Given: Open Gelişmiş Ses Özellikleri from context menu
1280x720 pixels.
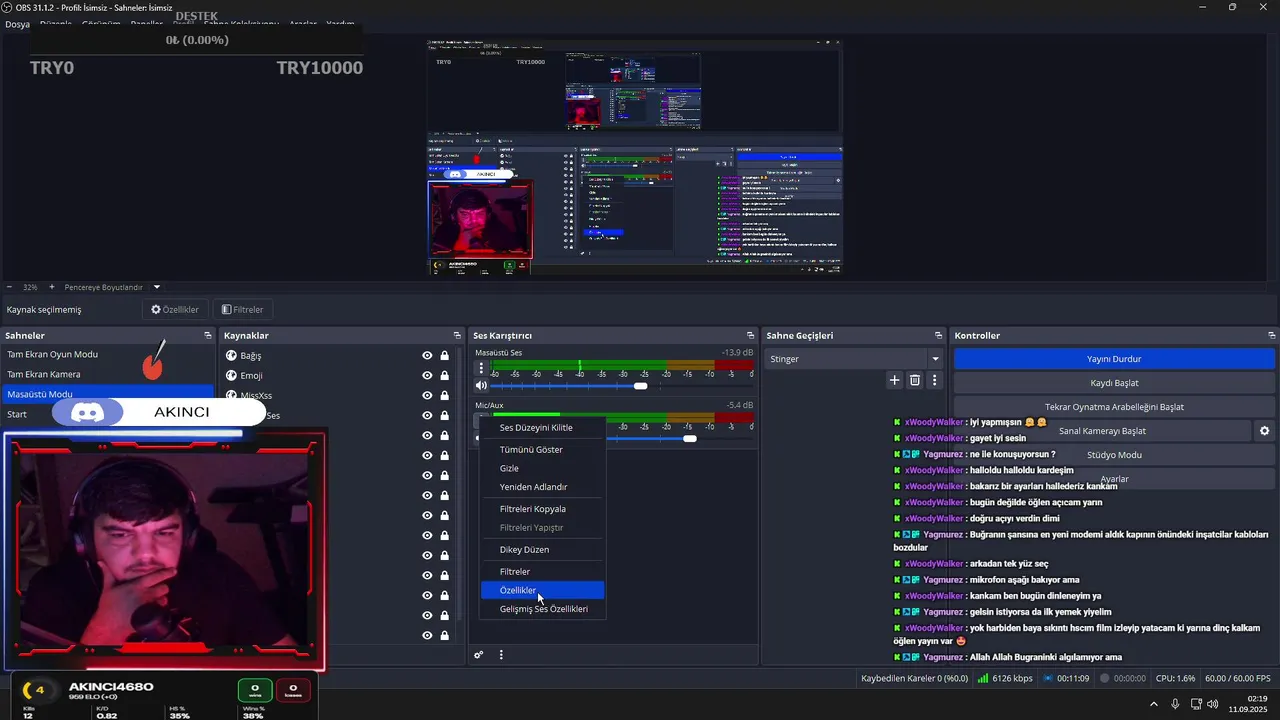Looking at the screenshot, I should [x=542, y=609].
